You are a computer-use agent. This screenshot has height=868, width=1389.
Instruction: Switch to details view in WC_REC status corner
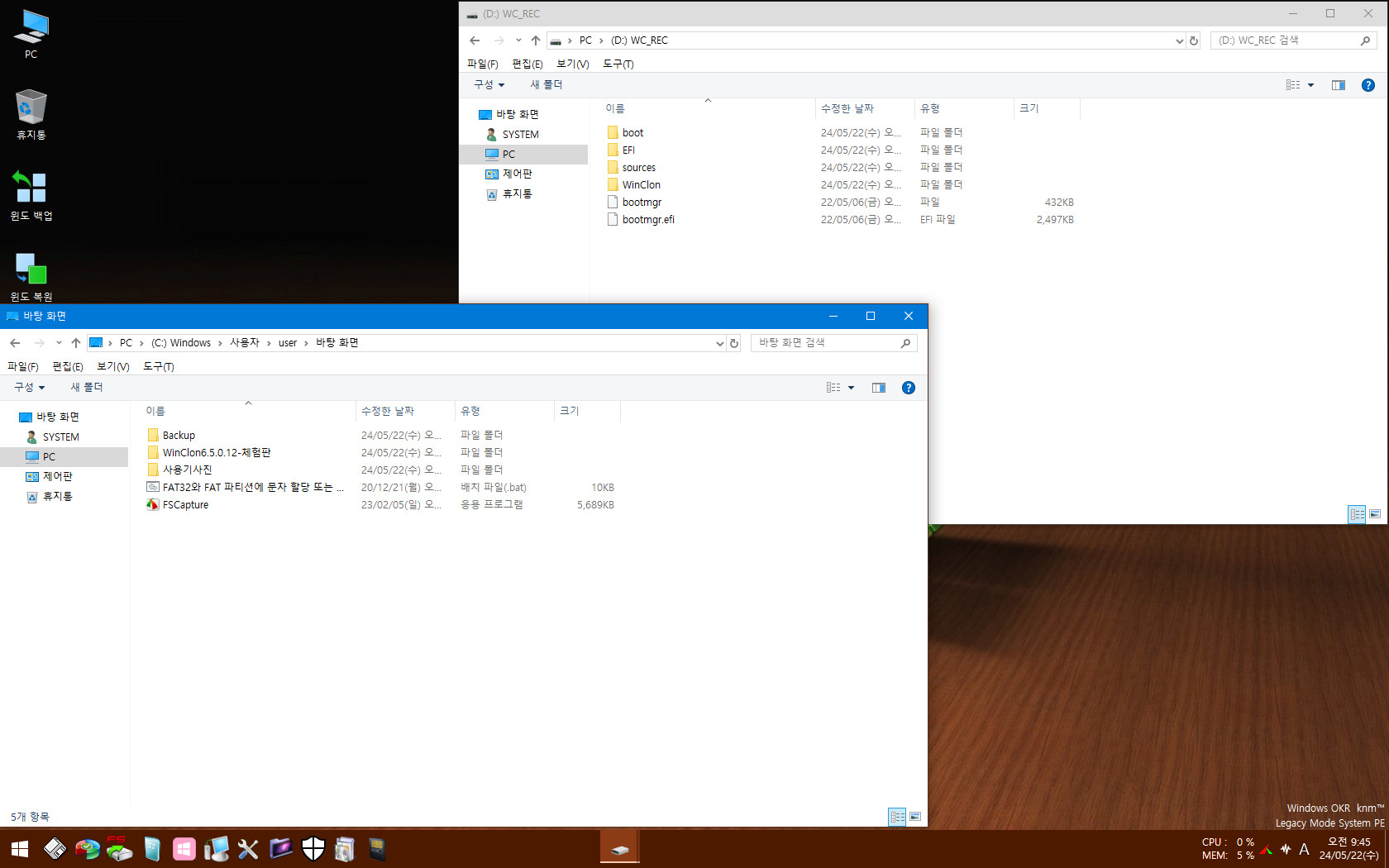click(1357, 514)
